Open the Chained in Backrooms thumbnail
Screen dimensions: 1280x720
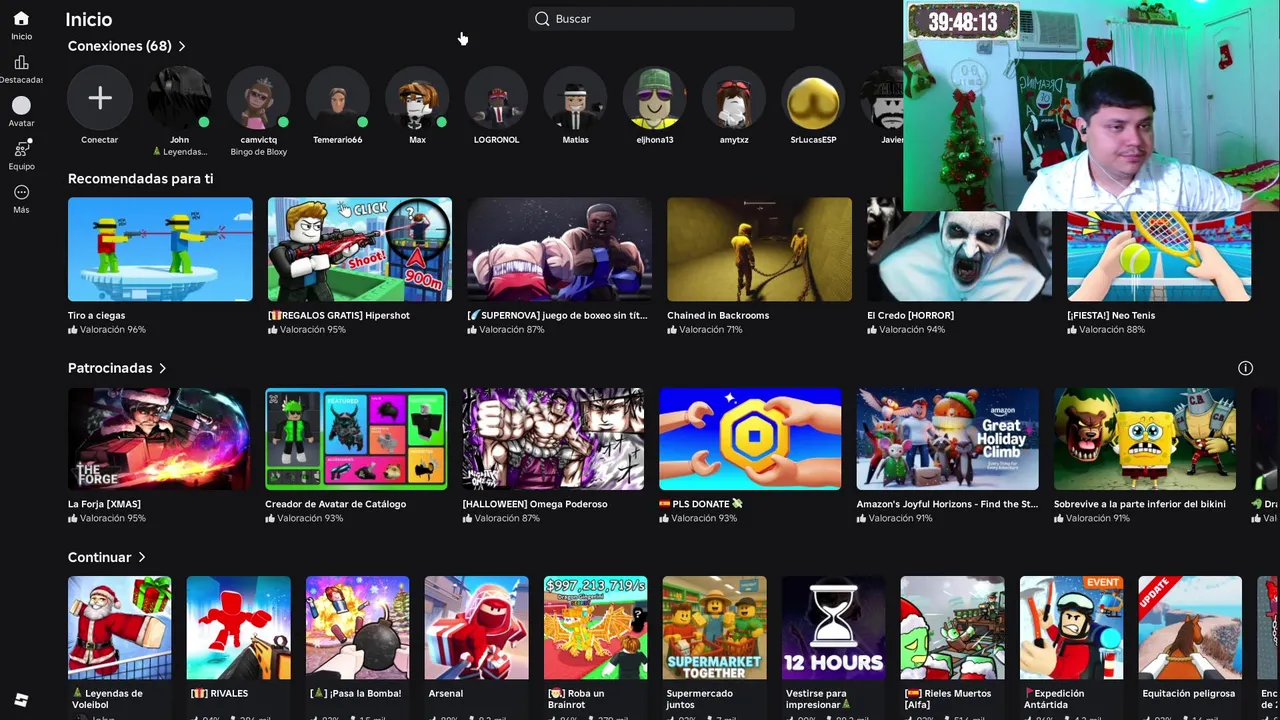point(759,249)
